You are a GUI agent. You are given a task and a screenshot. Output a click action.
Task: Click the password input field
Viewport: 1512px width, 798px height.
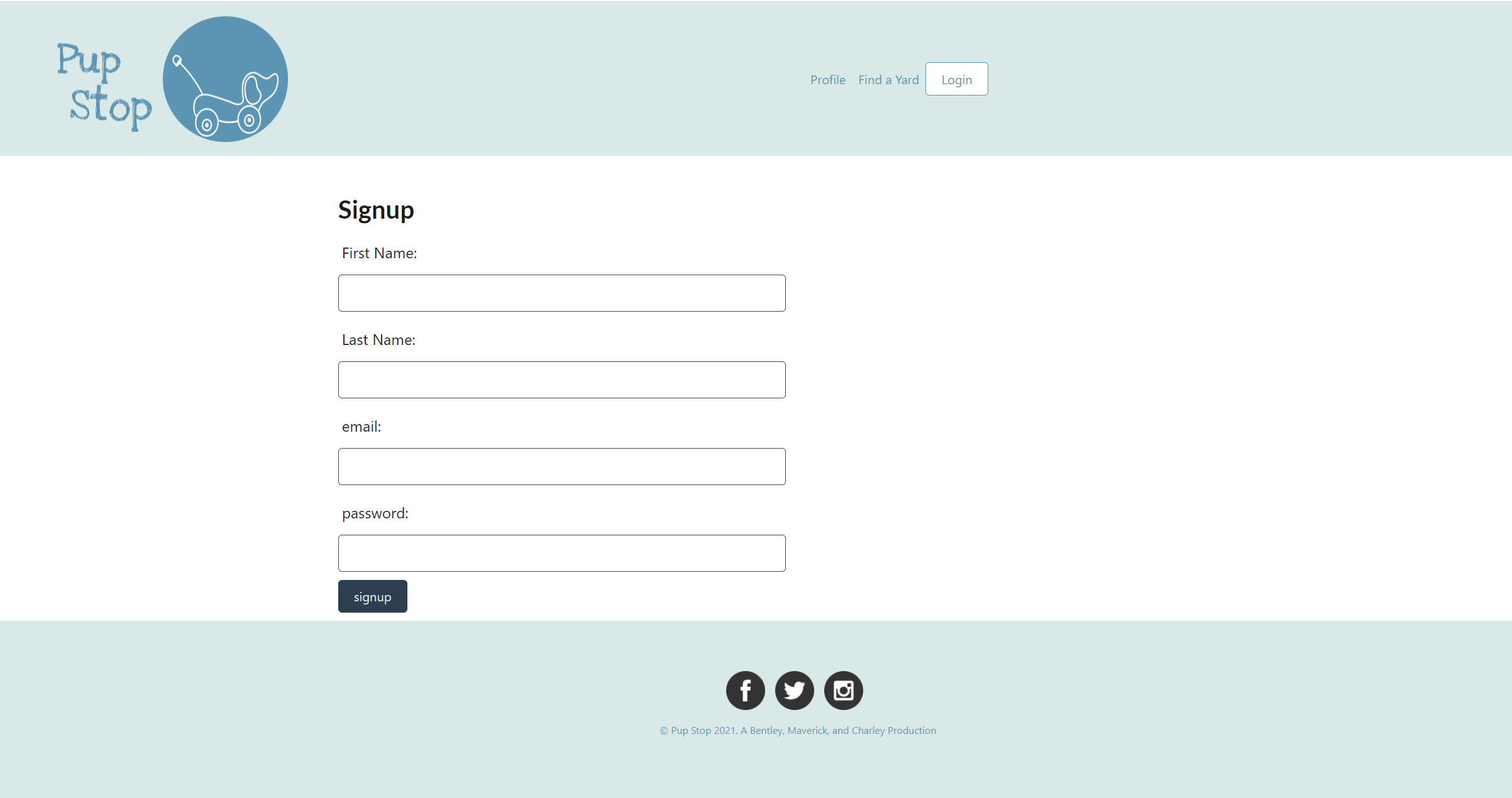pos(562,552)
